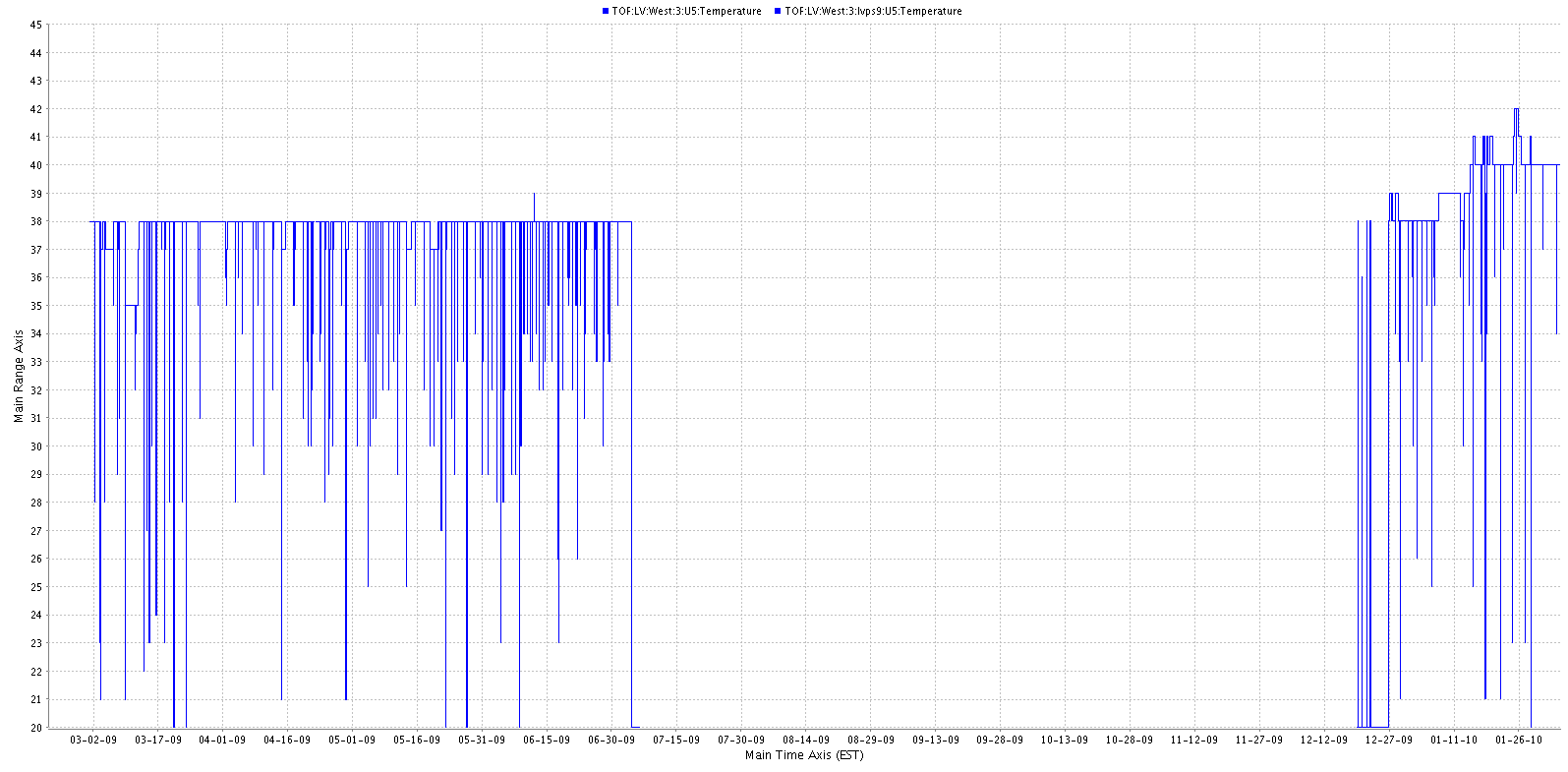Click the color swatch before TOF:LV:West:3:U5:Temperature

click(x=606, y=12)
